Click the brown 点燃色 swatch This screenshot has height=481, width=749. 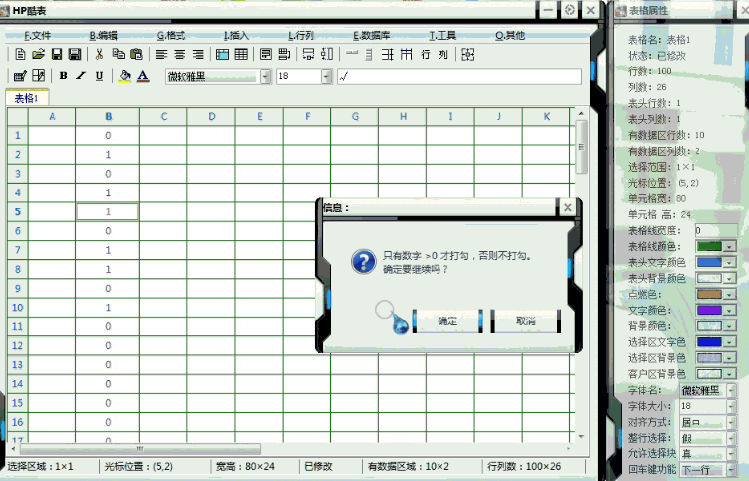click(709, 294)
